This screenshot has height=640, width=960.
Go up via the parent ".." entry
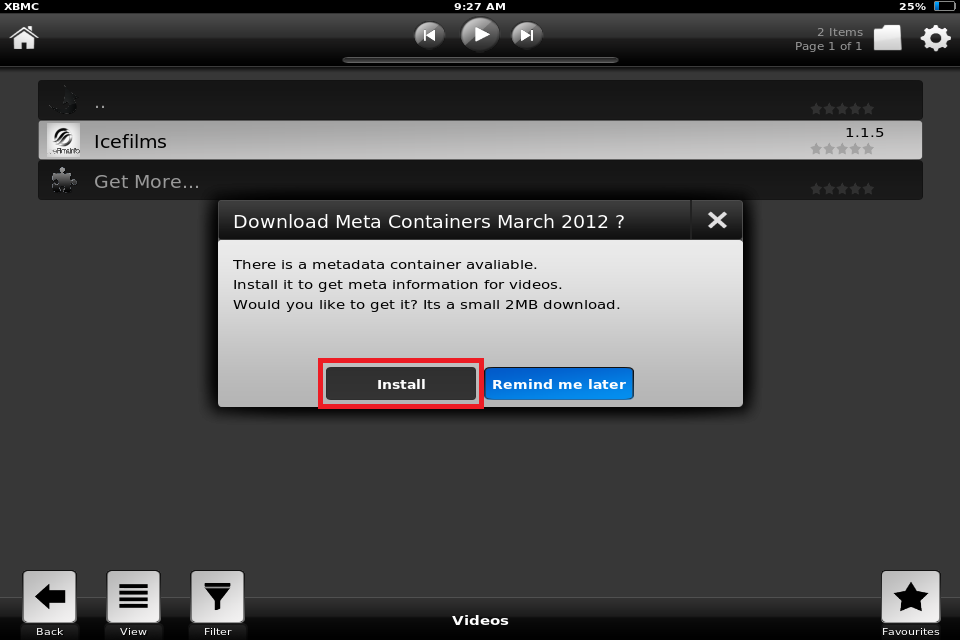click(x=480, y=100)
